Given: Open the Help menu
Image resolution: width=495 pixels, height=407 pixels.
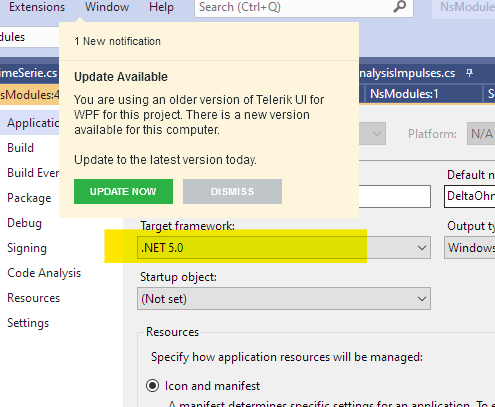Looking at the screenshot, I should (161, 7).
